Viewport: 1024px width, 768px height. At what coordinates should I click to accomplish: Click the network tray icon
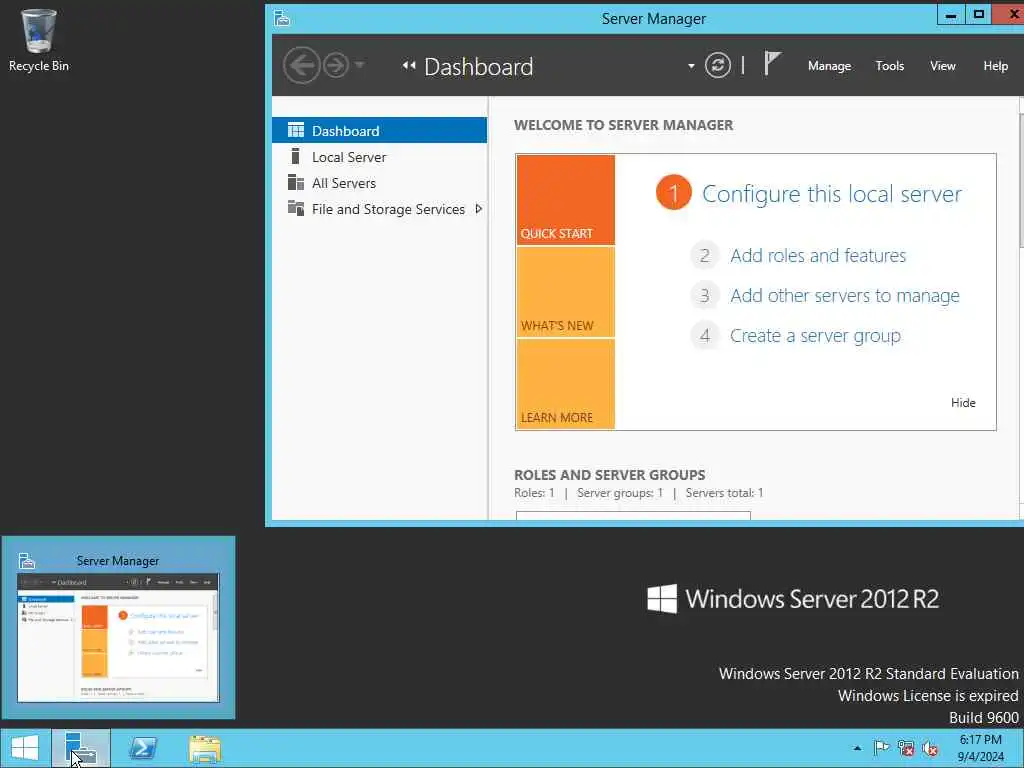click(906, 748)
